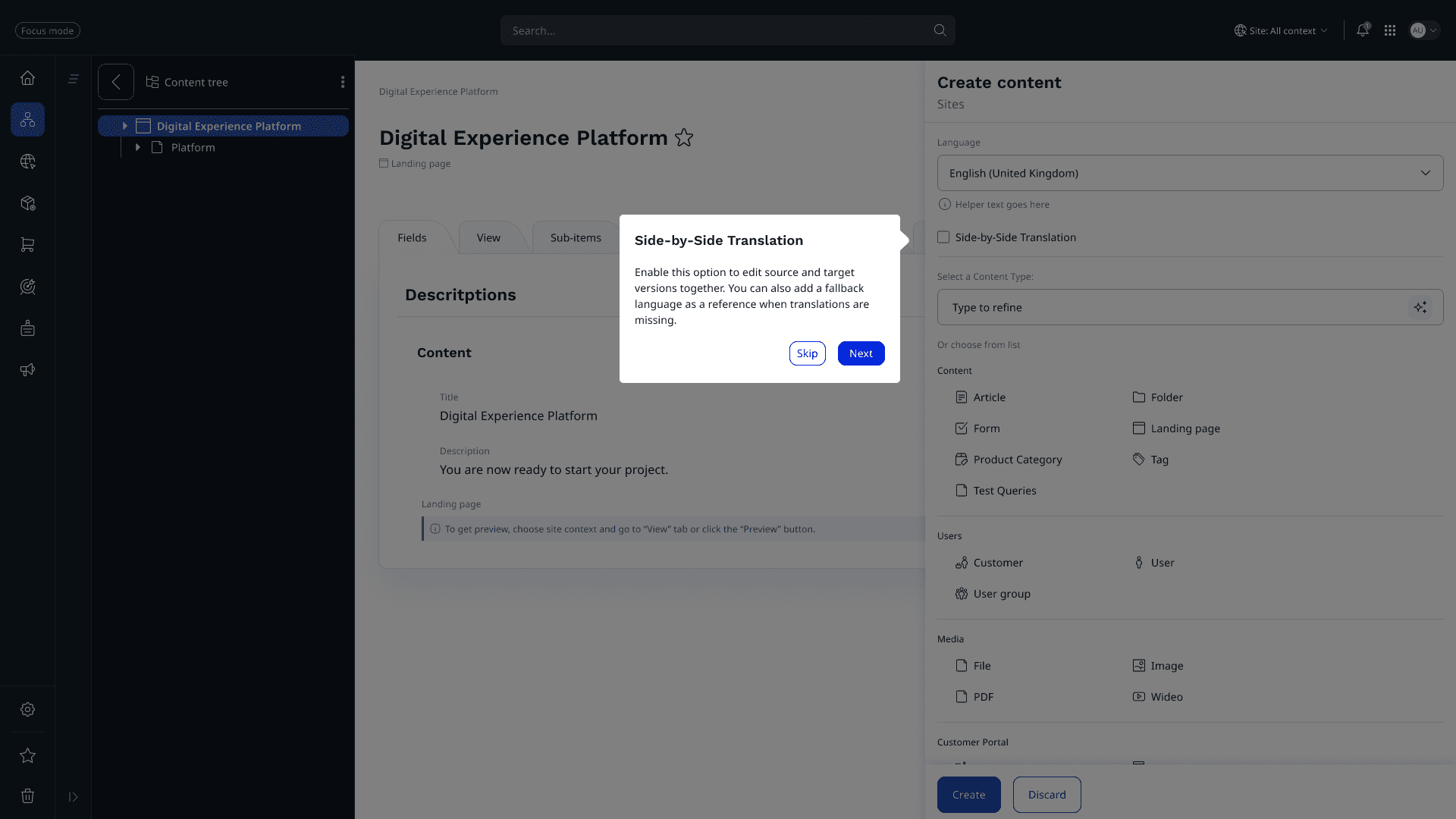The image size is (1456, 819).
Task: Toggle Focus mode
Action: tap(48, 30)
